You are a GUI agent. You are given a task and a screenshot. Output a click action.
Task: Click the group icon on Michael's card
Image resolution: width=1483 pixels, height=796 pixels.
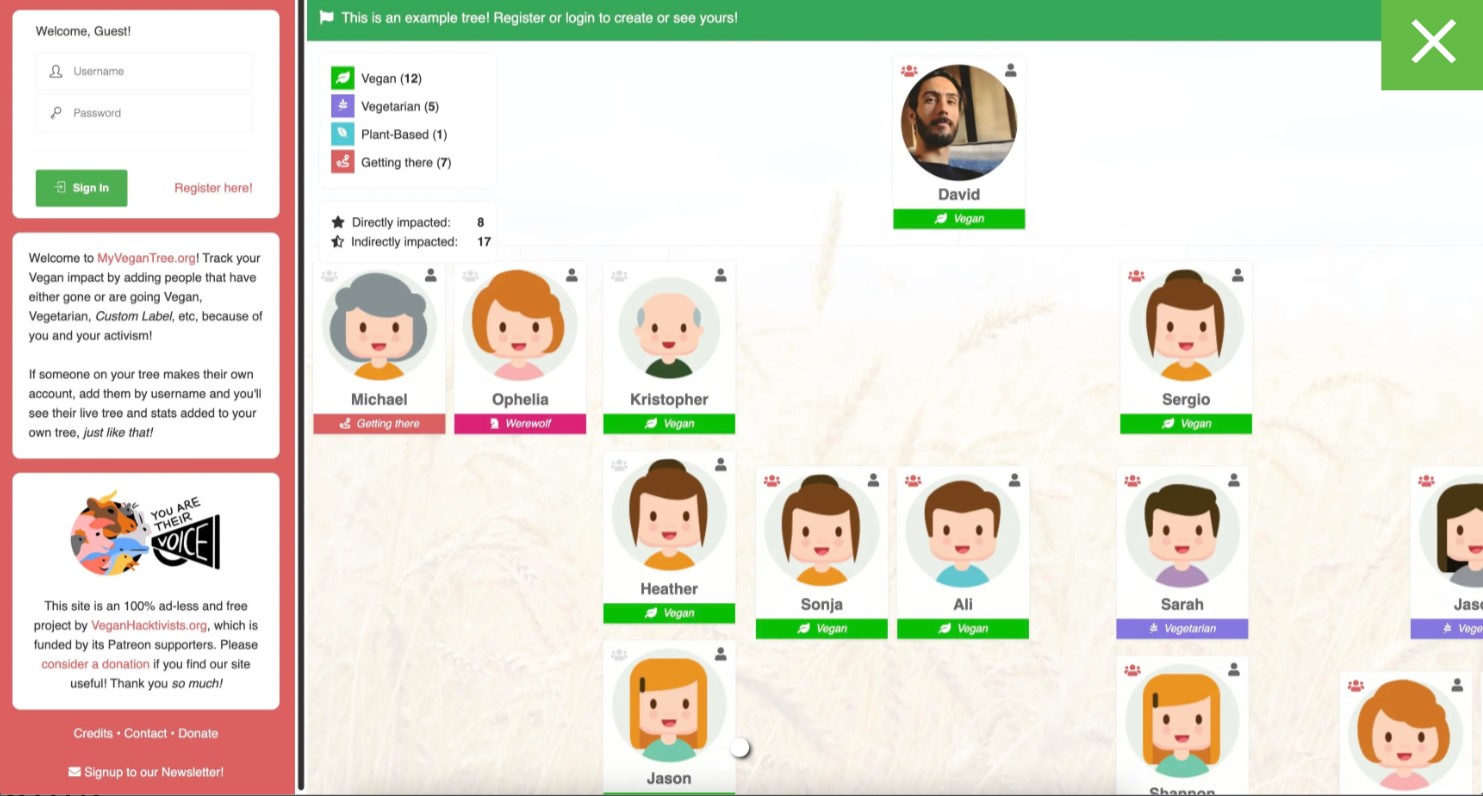(329, 276)
